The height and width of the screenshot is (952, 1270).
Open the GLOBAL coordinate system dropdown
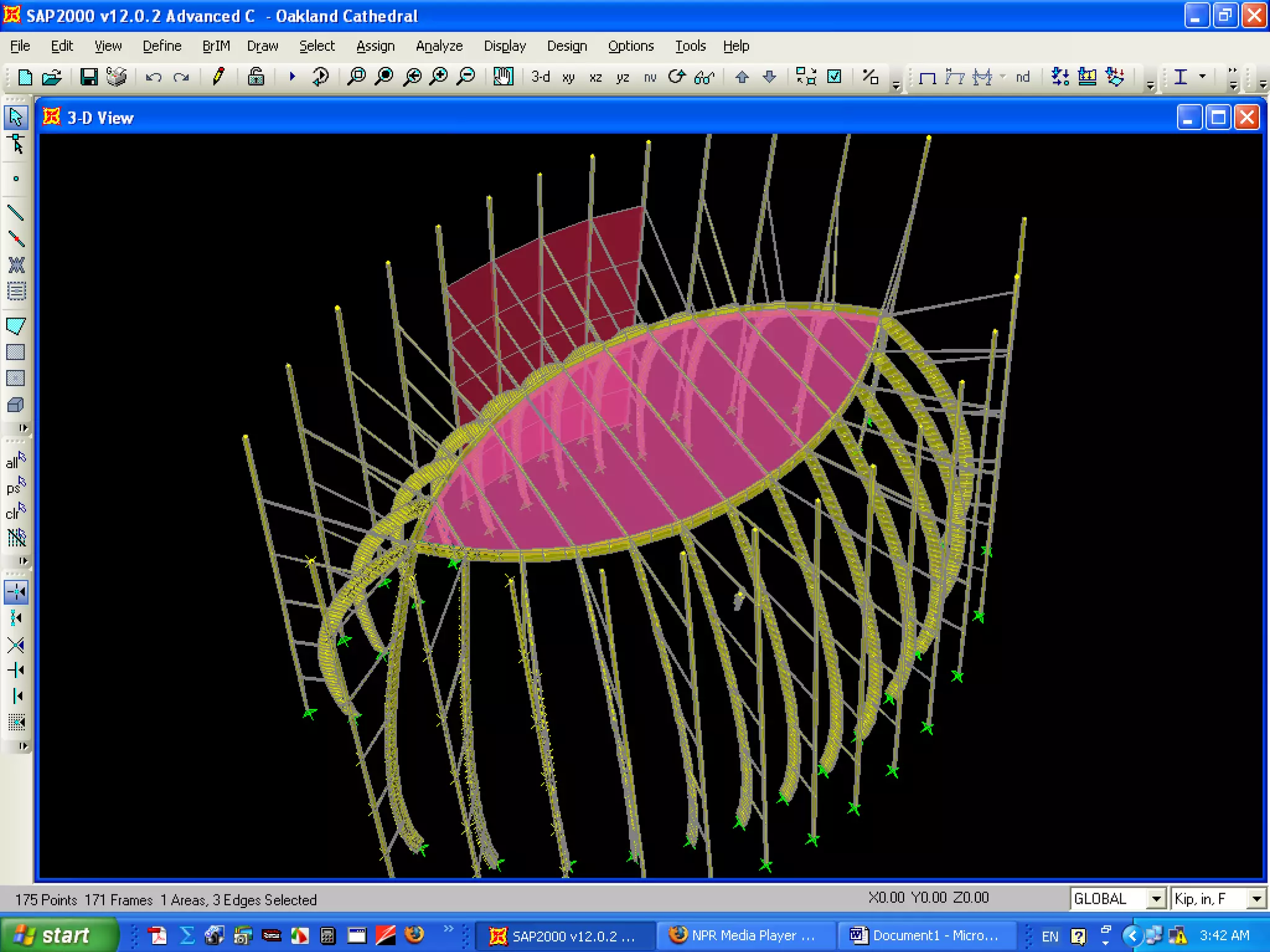tap(1156, 899)
